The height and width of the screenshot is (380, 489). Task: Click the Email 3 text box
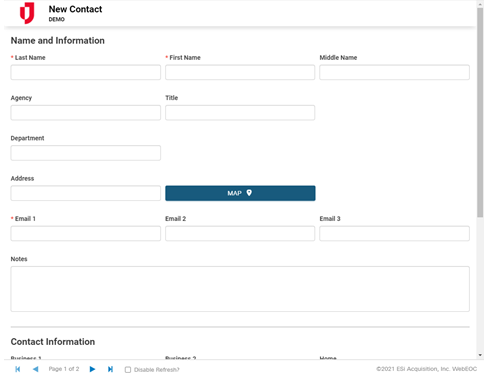[394, 233]
